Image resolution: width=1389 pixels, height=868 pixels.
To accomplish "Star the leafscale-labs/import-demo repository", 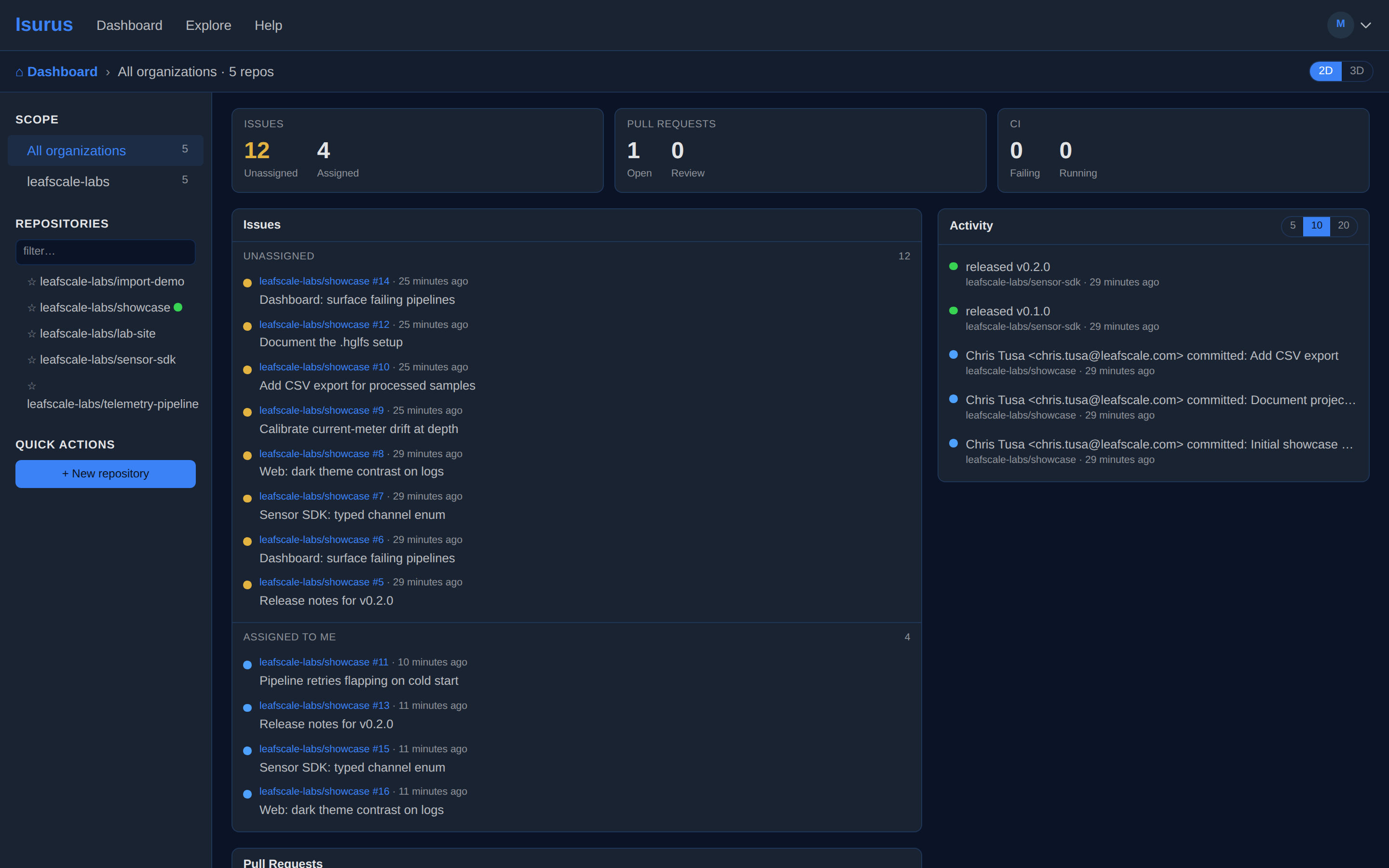I will [31, 282].
